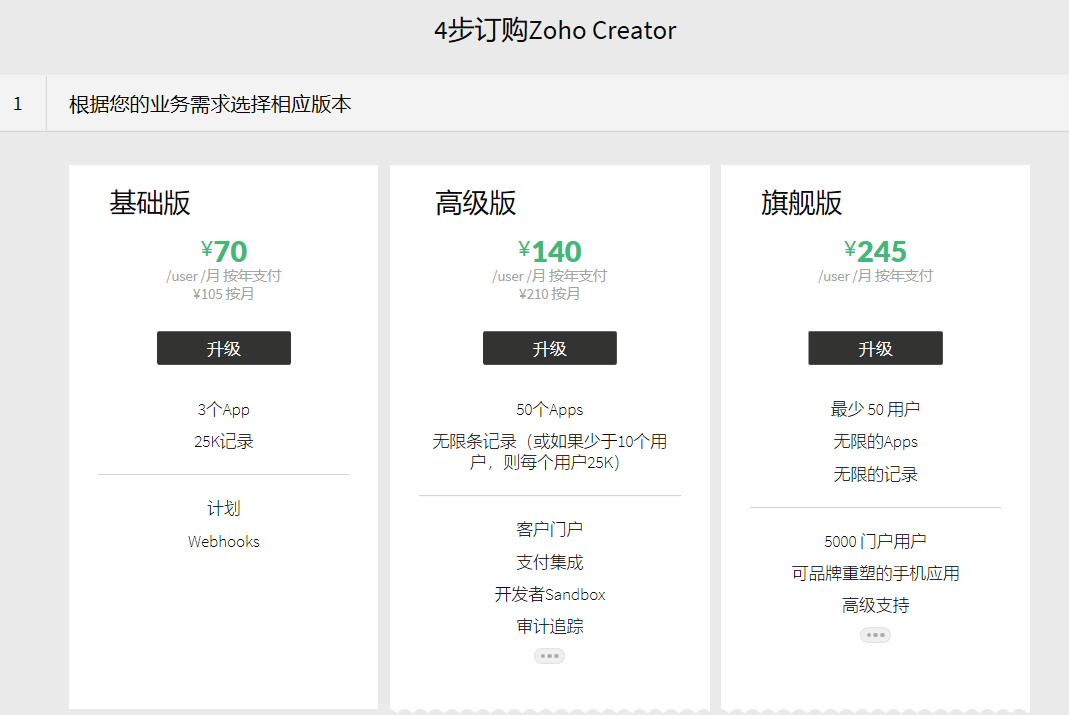
Task: Click the page title 4步订购Zoho Creator
Action: [x=555, y=31]
